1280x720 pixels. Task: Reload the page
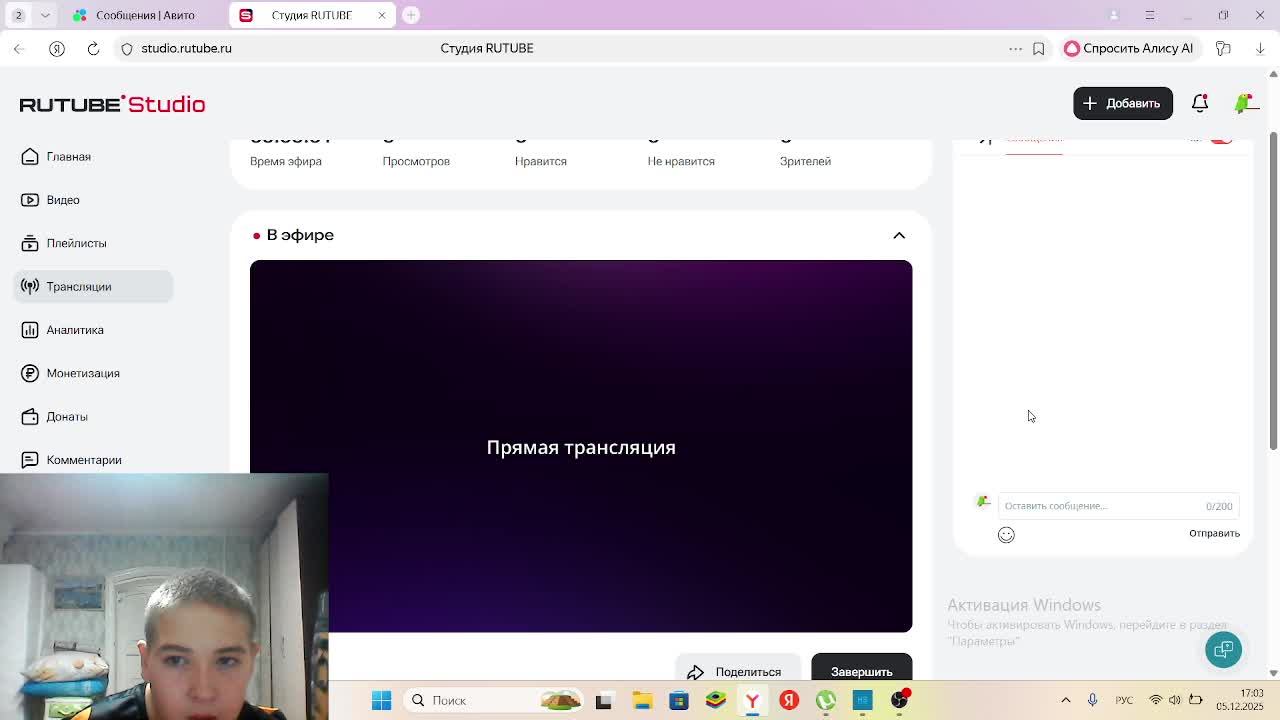(x=93, y=48)
